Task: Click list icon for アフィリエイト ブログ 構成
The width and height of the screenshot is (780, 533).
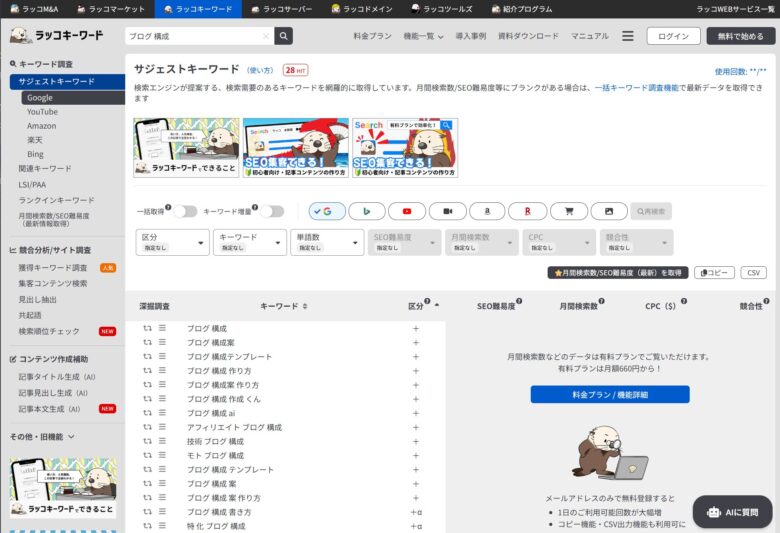Action: tap(162, 427)
